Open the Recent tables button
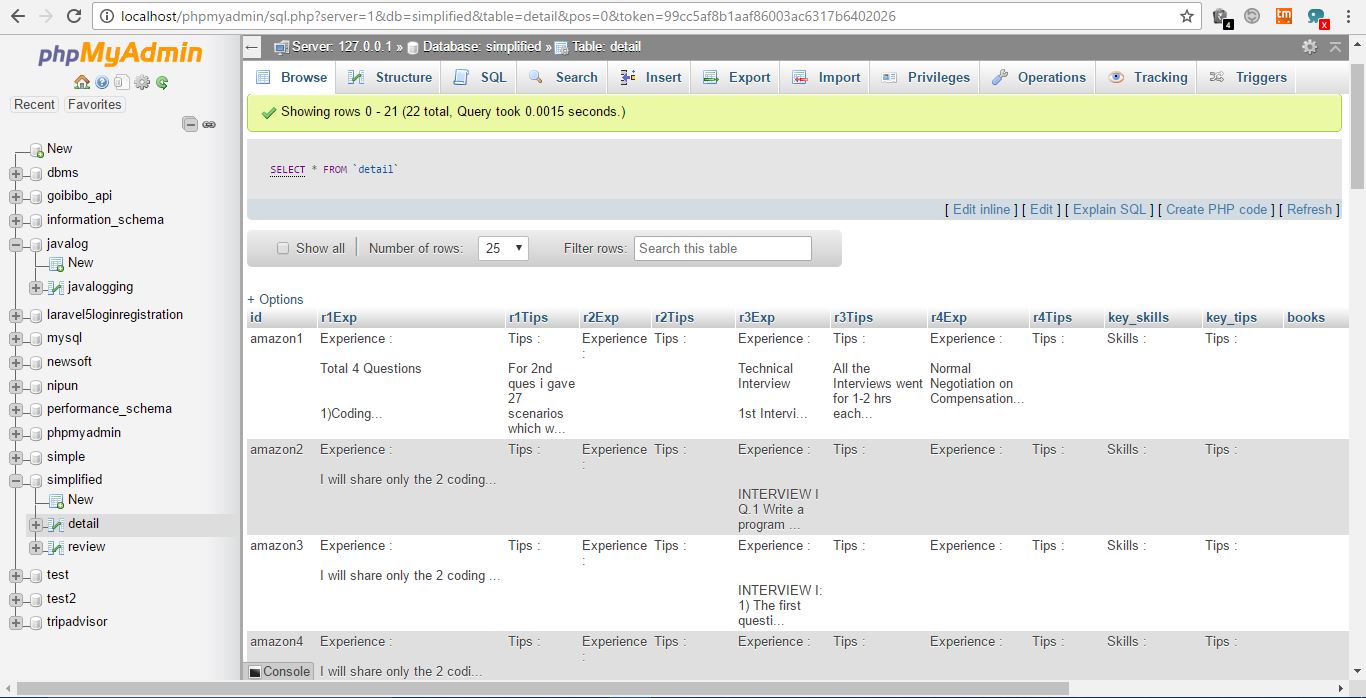The height and width of the screenshot is (698, 1366). pyautogui.click(x=35, y=105)
